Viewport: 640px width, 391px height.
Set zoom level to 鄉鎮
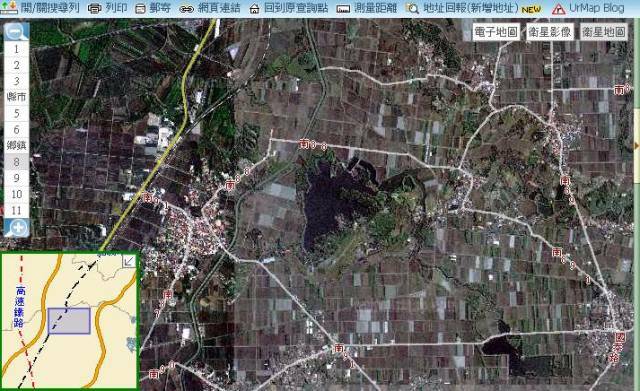[x=16, y=146]
